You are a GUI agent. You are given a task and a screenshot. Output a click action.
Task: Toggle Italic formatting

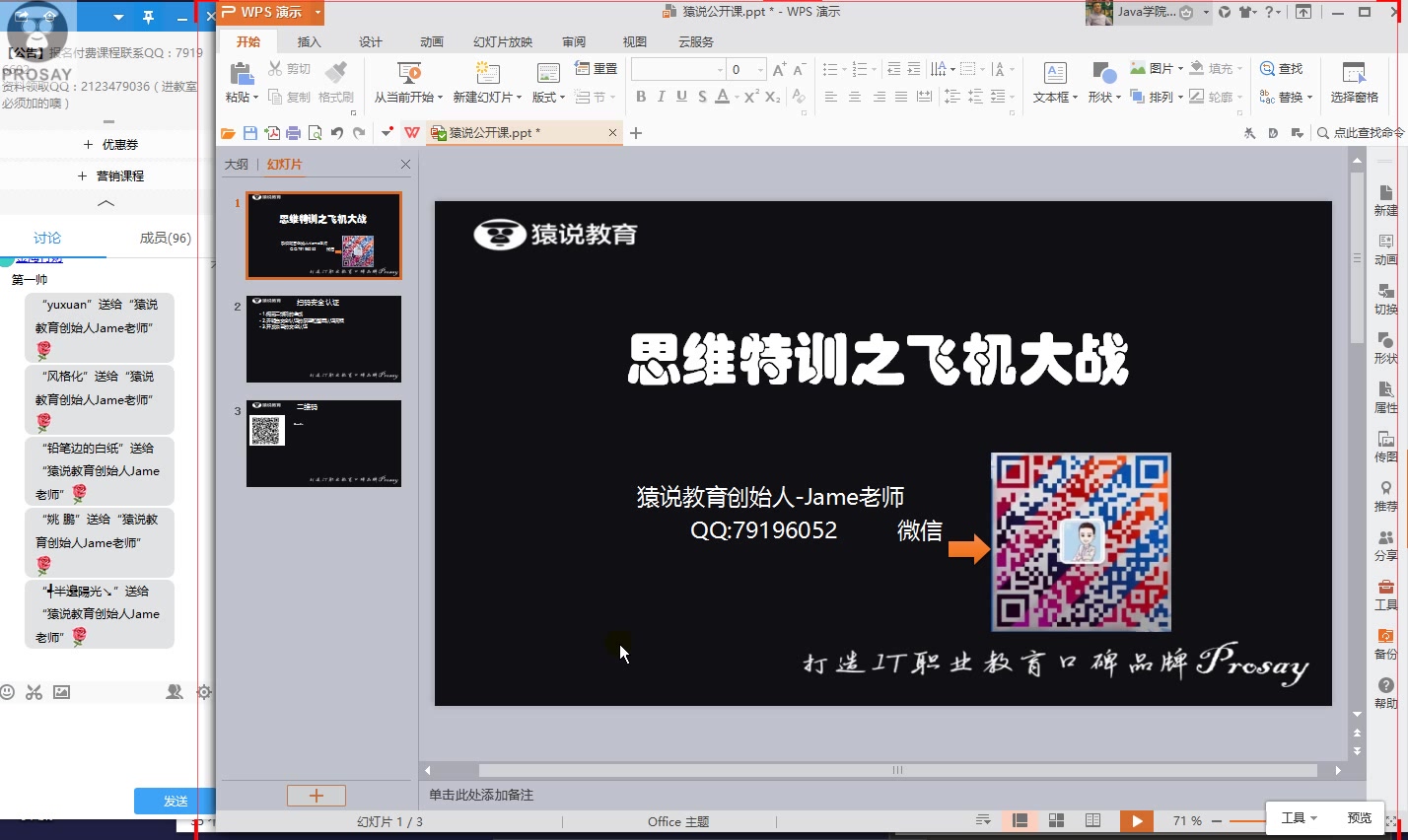[x=661, y=97]
